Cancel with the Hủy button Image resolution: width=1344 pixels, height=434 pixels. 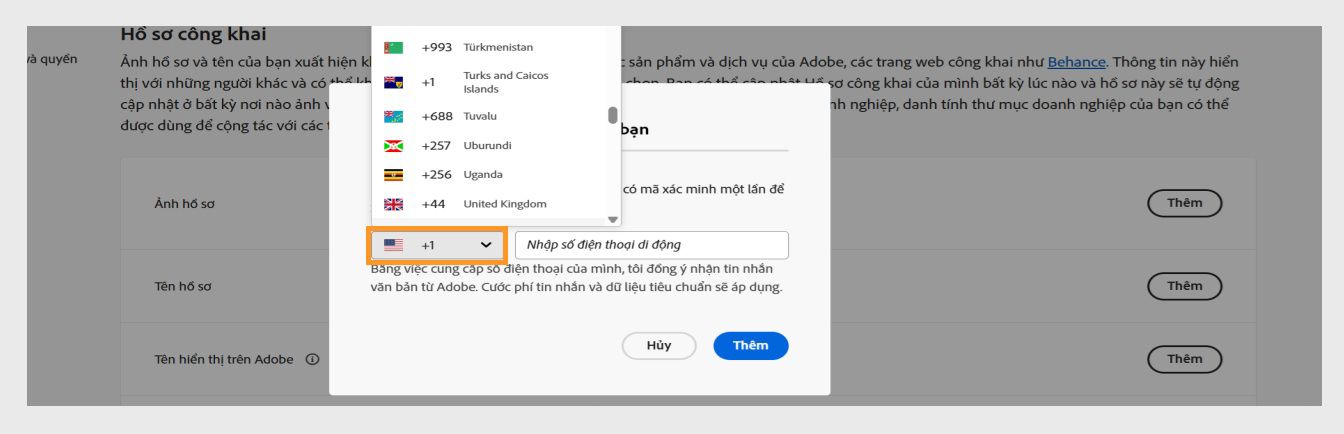coord(658,346)
